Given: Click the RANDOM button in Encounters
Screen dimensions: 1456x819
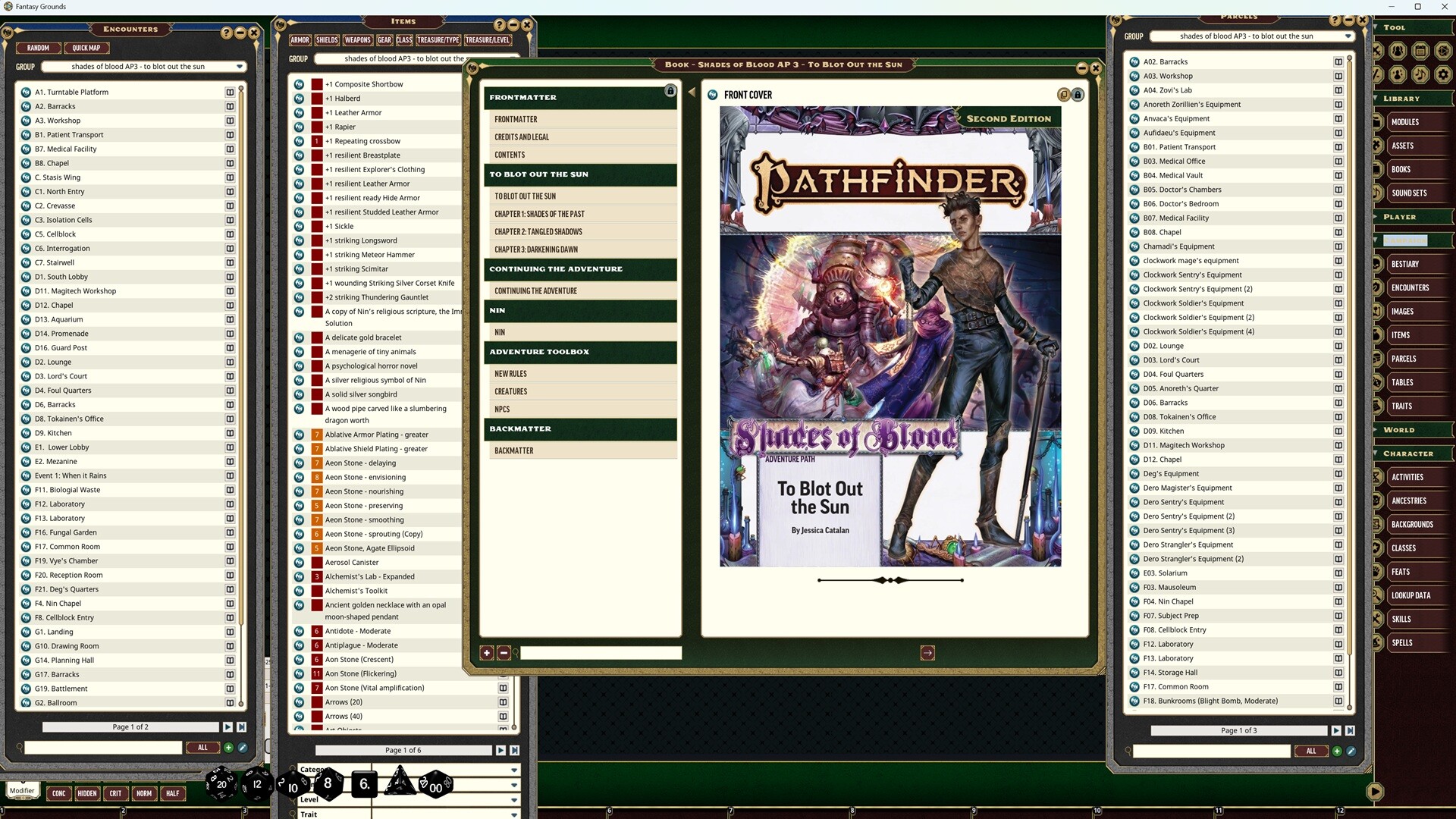Looking at the screenshot, I should (x=38, y=48).
